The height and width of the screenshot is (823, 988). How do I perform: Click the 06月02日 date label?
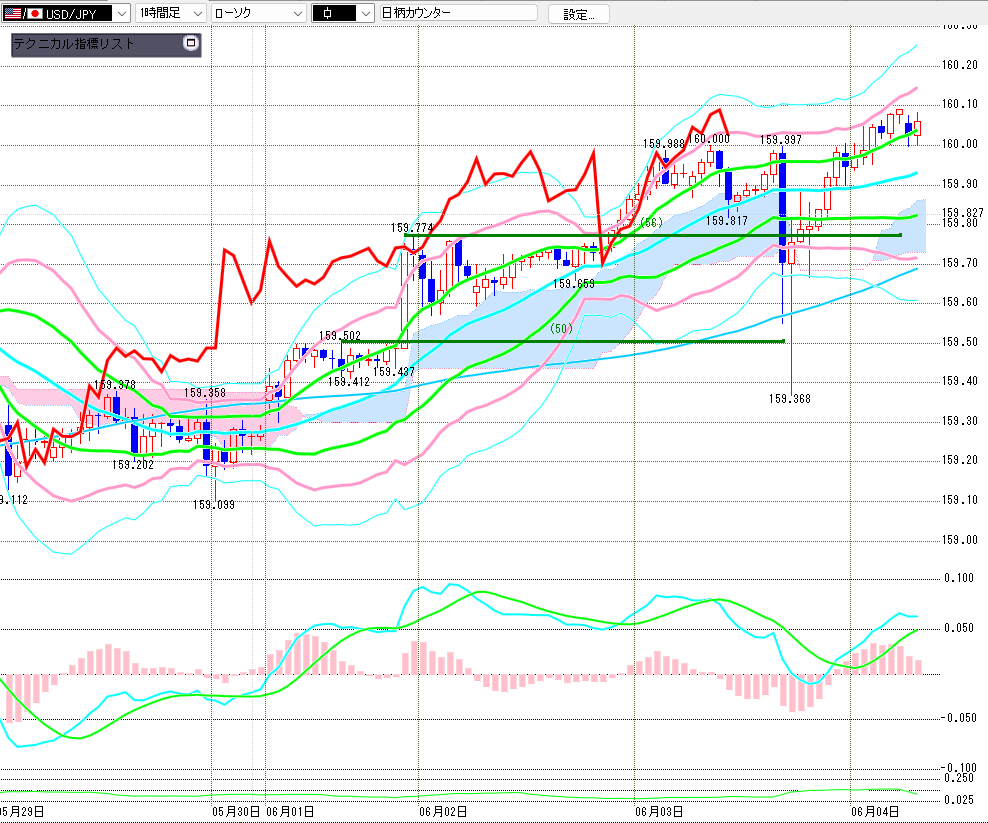click(x=443, y=812)
